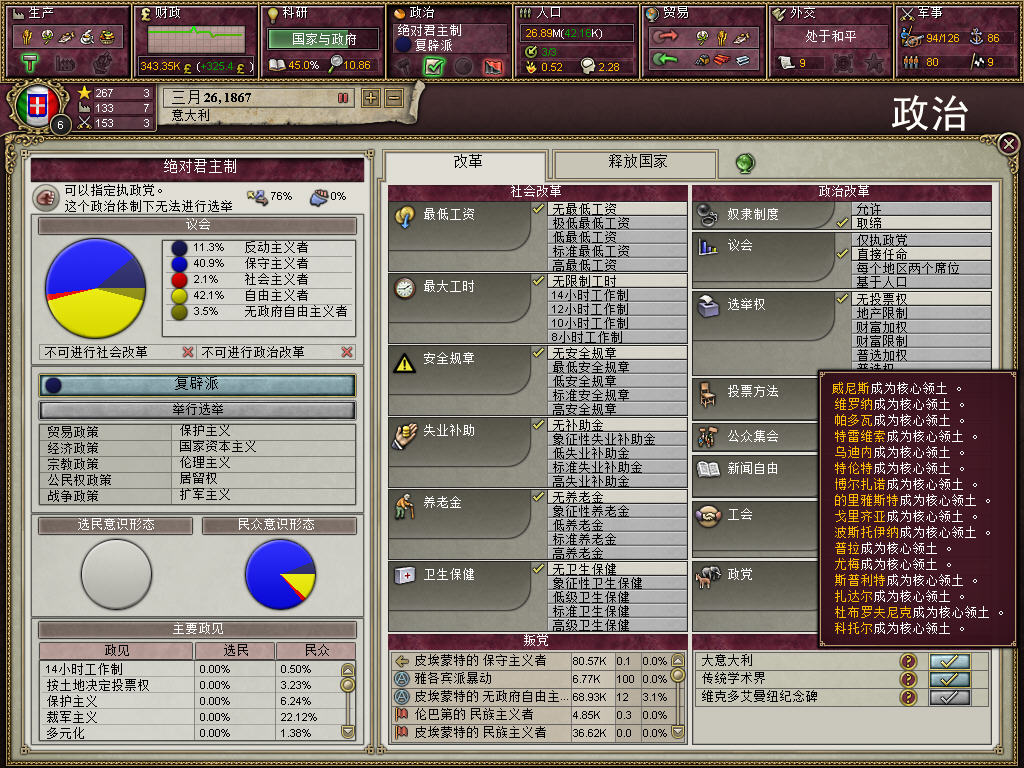Click the fist icon next to 可以指定执政党
Screen dimensions: 1024x768
46,197
